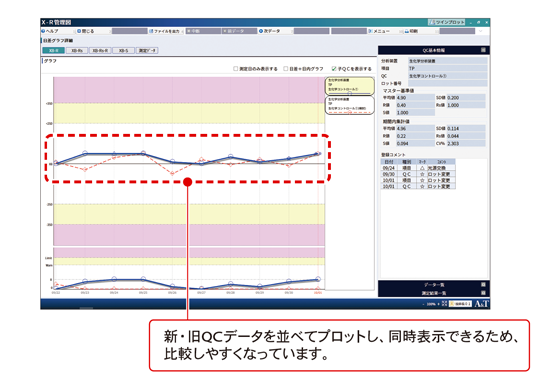
Task: Select the 09/24 光源交換 comment row
Action: pyautogui.click(x=418, y=168)
